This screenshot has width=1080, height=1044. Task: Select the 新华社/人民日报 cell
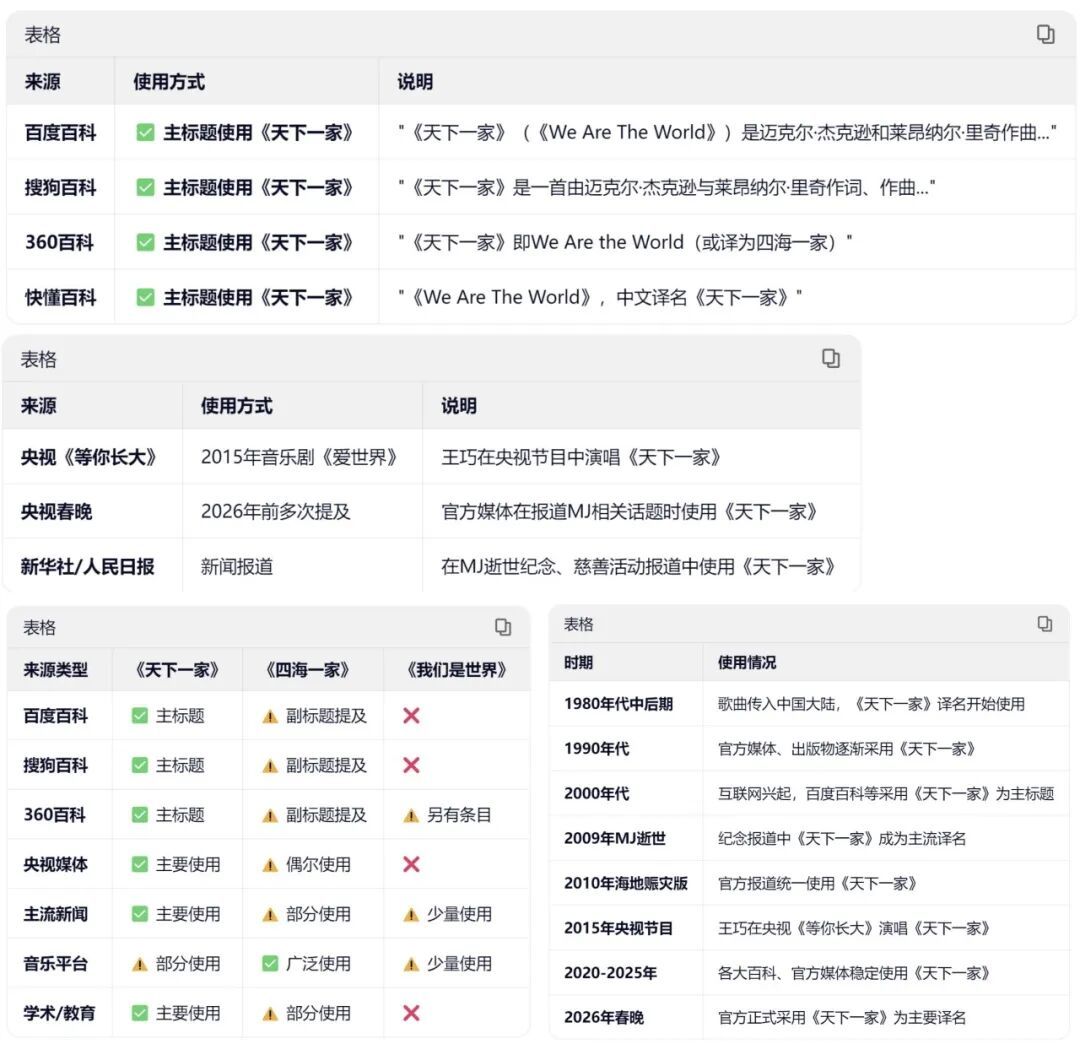point(87,567)
